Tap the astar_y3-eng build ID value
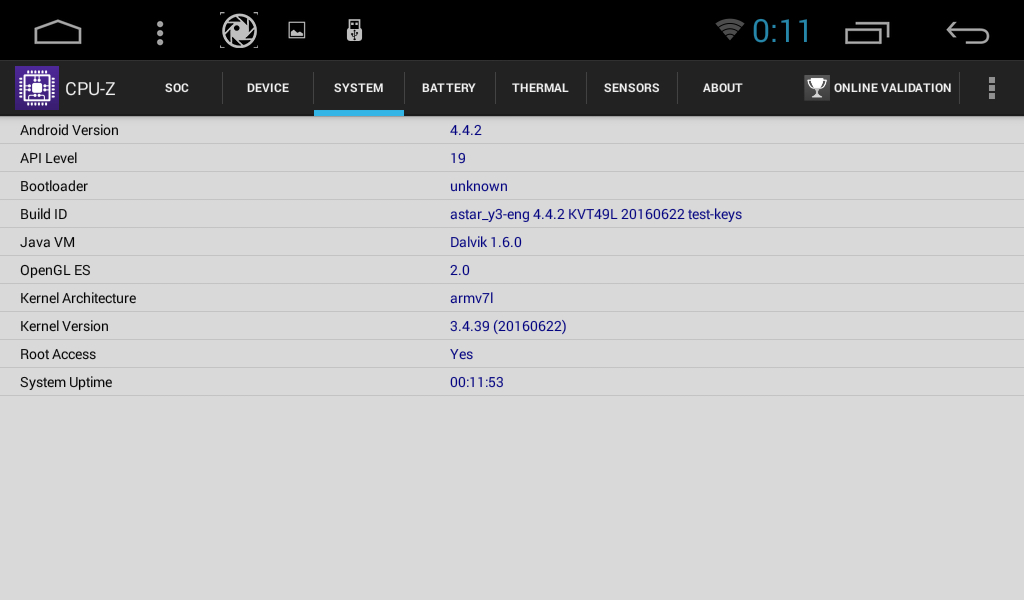 [596, 214]
